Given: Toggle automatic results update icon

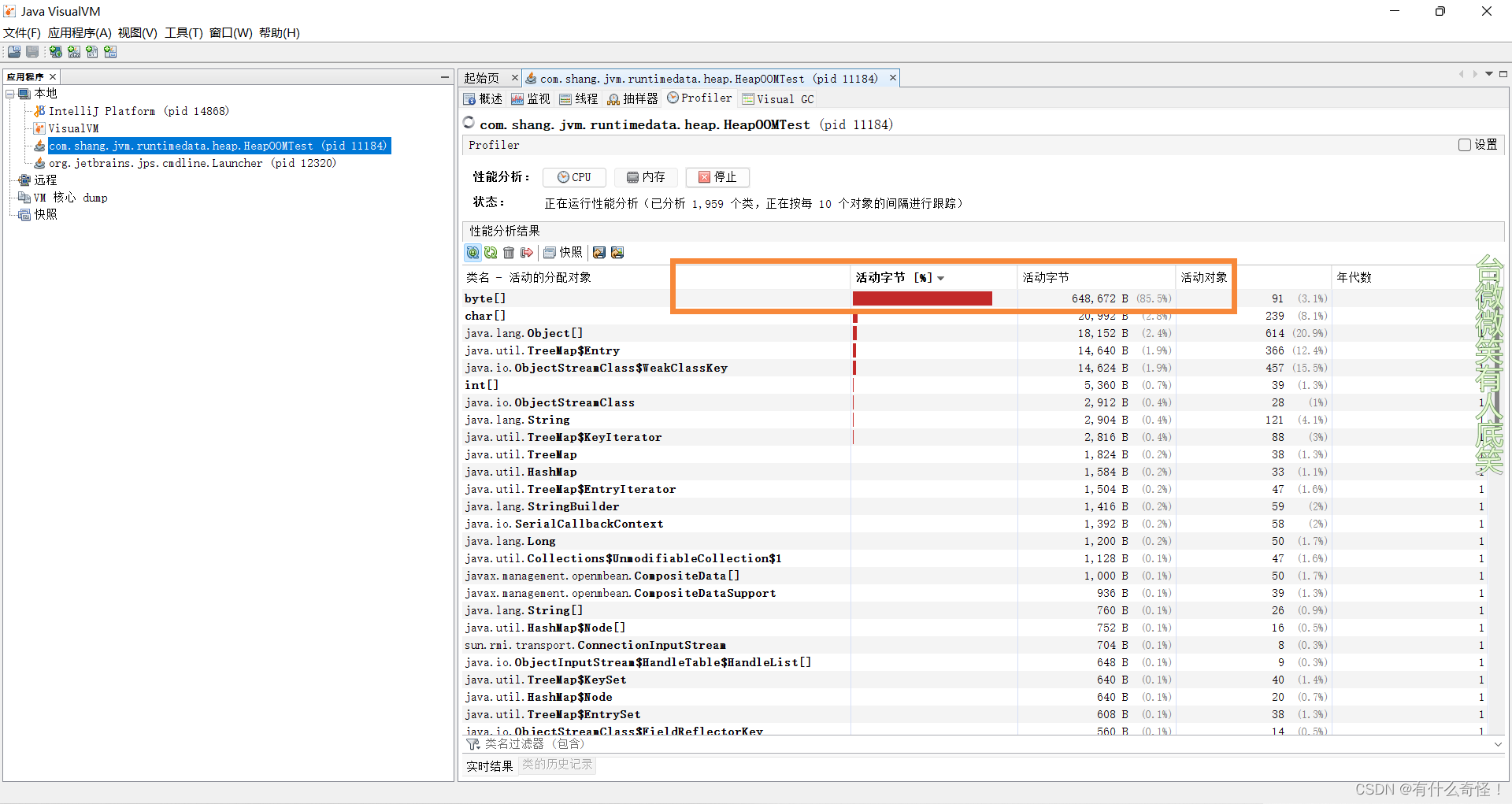Looking at the screenshot, I should [472, 253].
